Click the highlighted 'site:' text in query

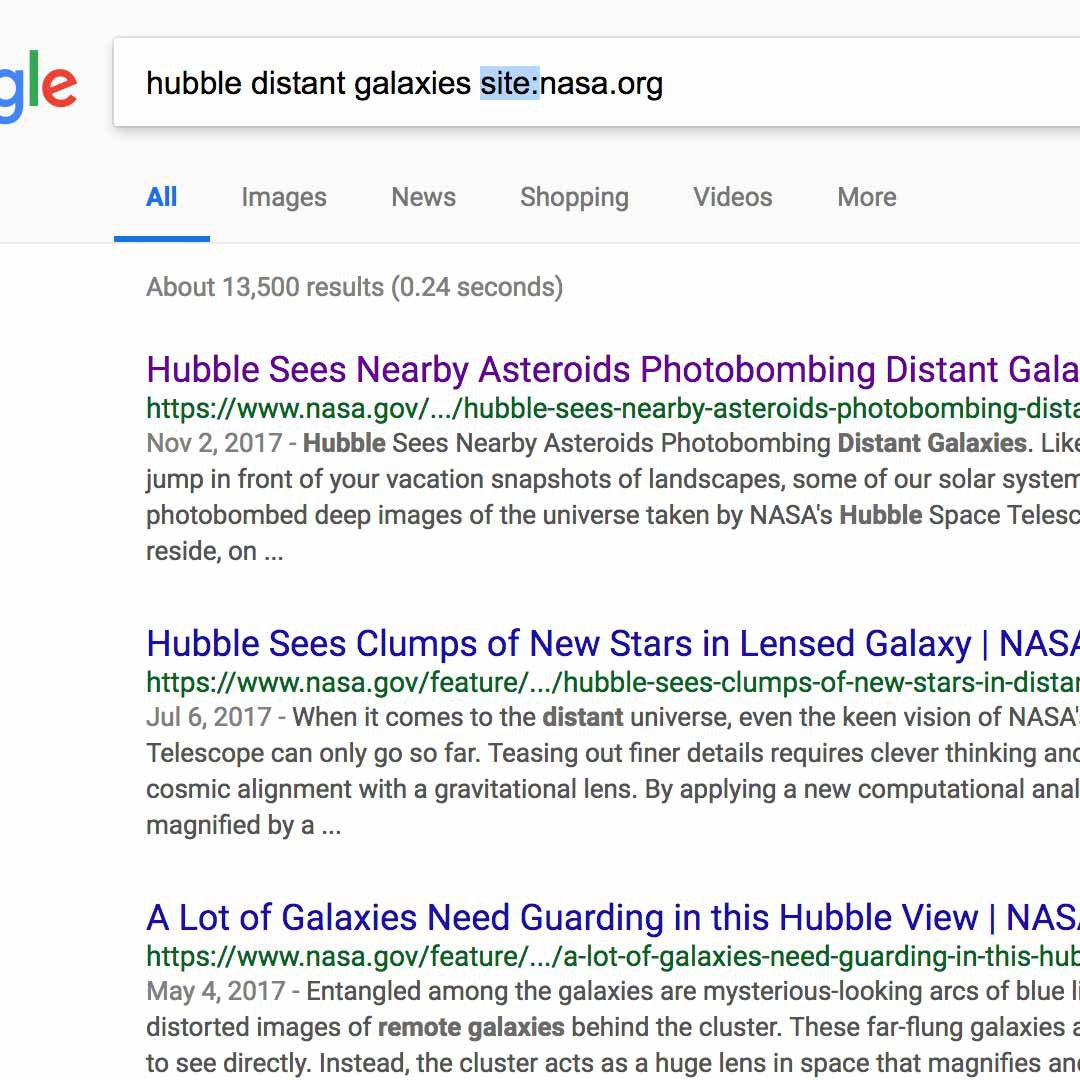[x=510, y=83]
